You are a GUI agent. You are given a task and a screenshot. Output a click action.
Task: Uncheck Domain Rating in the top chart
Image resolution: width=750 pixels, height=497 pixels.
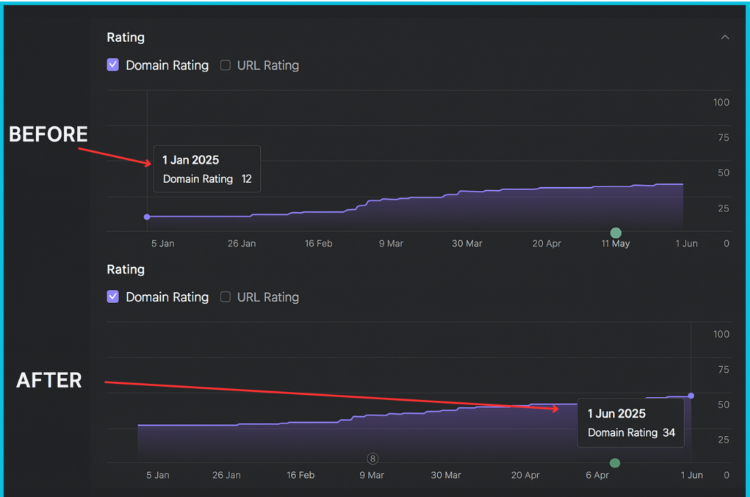[x=113, y=65]
